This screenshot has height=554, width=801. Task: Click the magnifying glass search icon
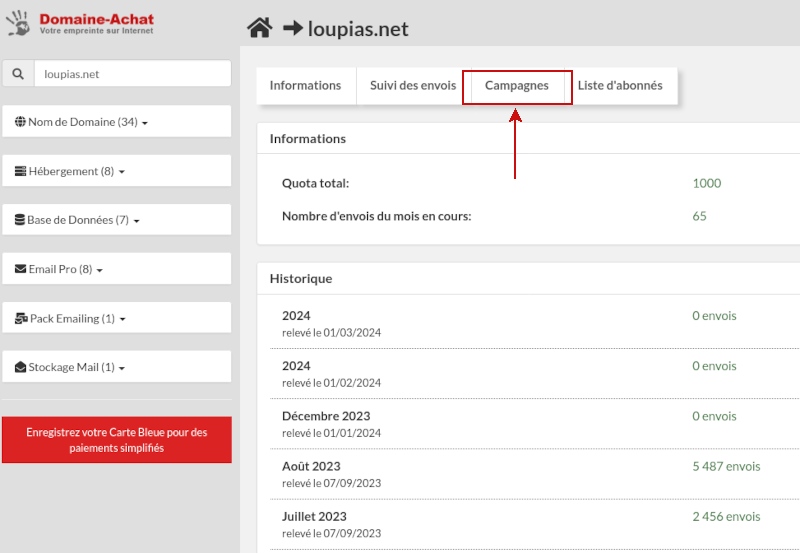click(18, 74)
